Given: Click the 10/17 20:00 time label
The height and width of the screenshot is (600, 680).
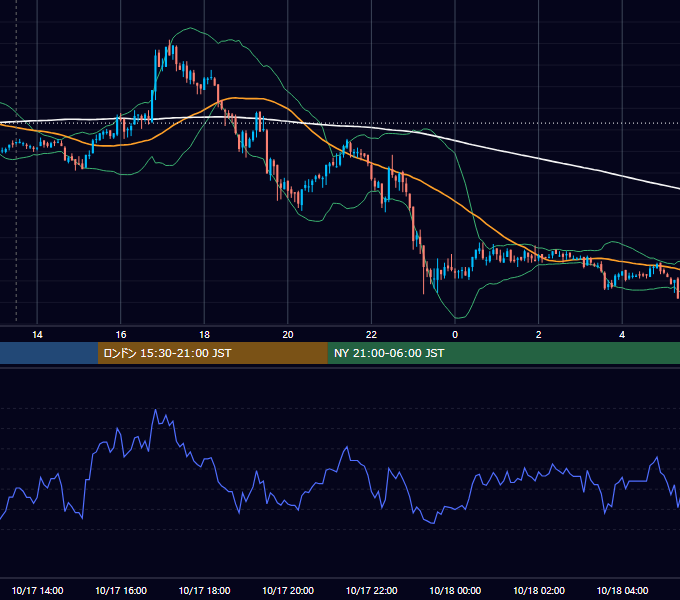Looking at the screenshot, I should (x=288, y=590).
